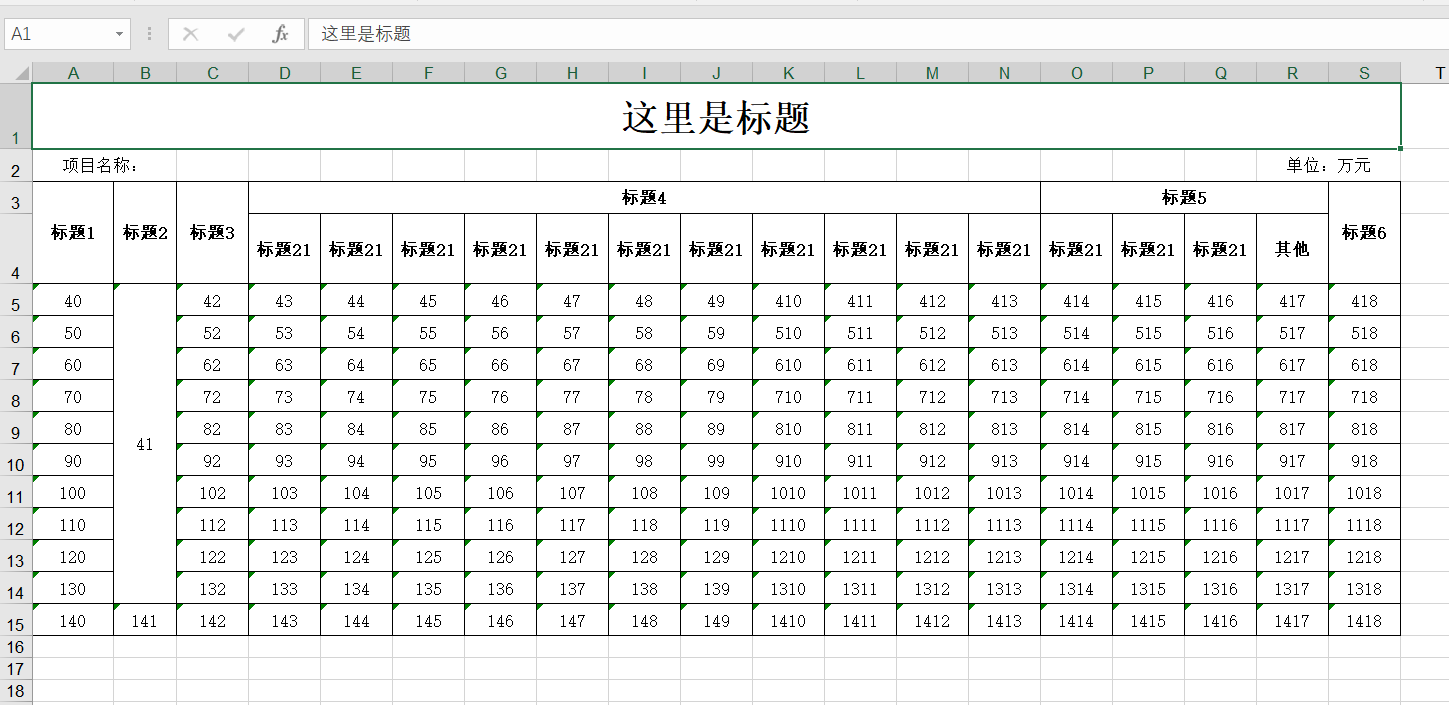Image resolution: width=1449 pixels, height=705 pixels.
Task: Select the row 1 header
Action: pyautogui.click(x=16, y=116)
